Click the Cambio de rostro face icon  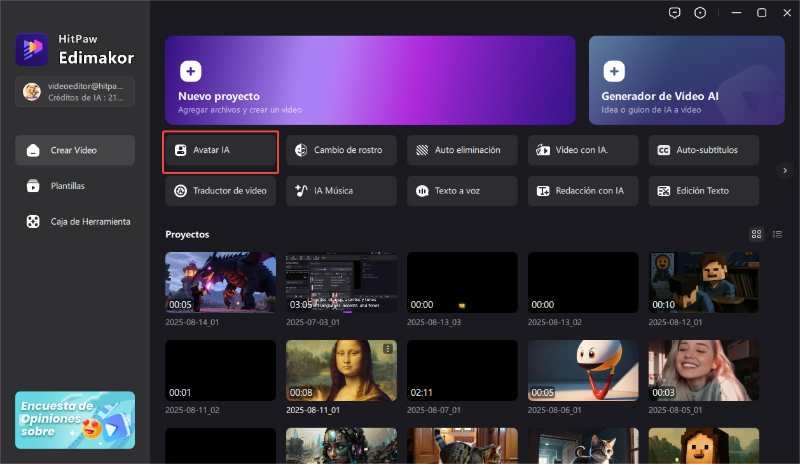pyautogui.click(x=301, y=150)
